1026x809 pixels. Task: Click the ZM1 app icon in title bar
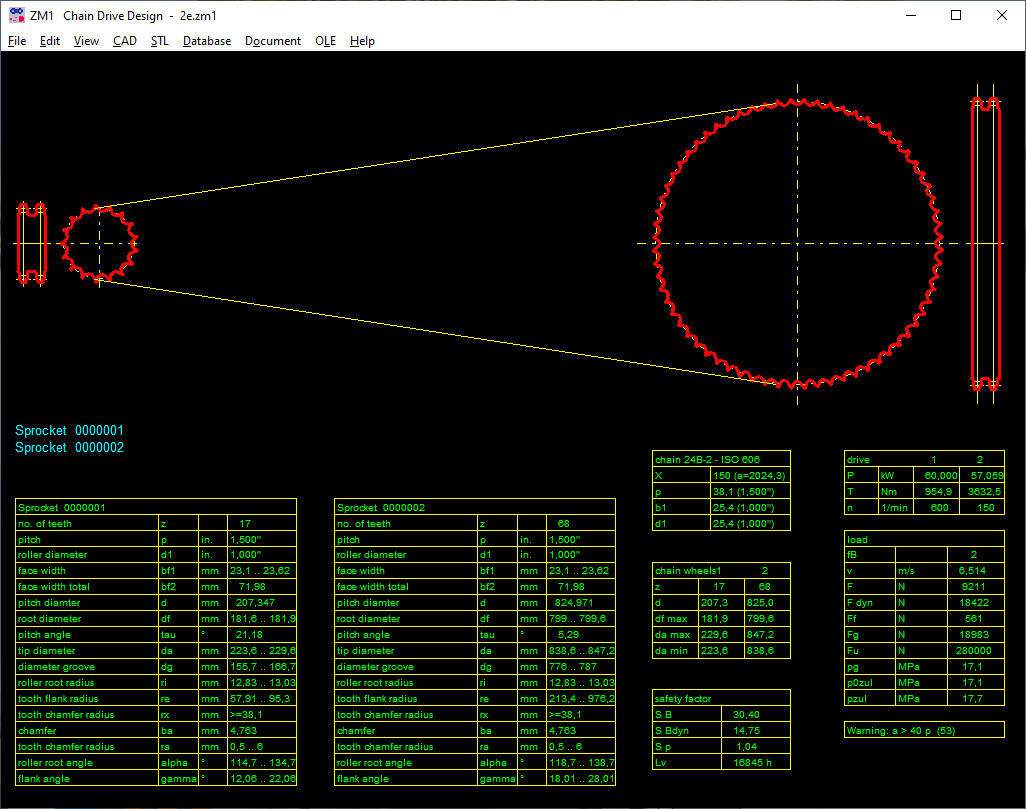(x=16, y=16)
